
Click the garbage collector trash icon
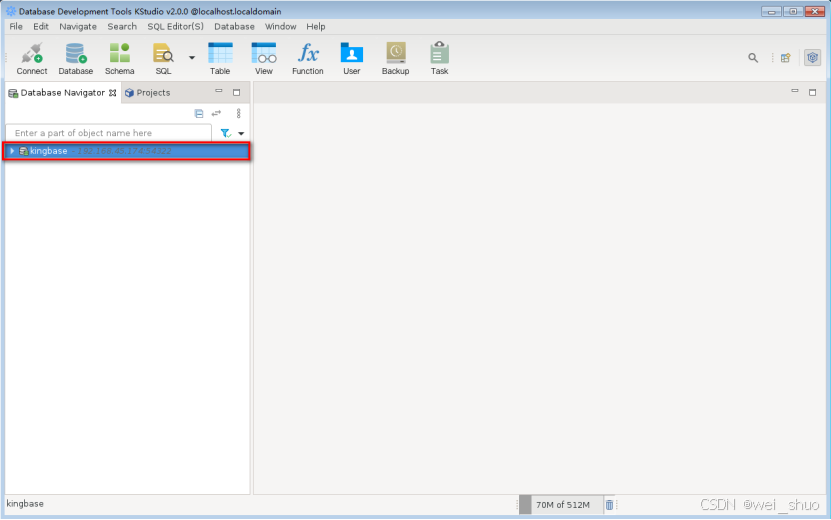(609, 505)
